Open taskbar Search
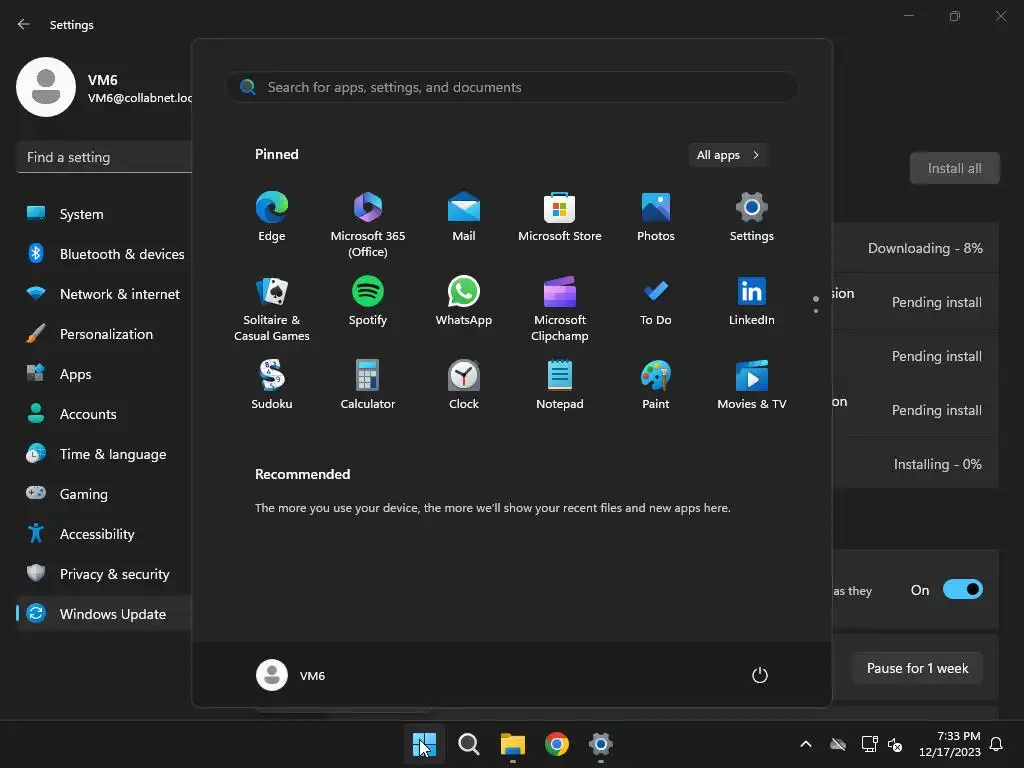This screenshot has height=768, width=1024. pos(468,744)
